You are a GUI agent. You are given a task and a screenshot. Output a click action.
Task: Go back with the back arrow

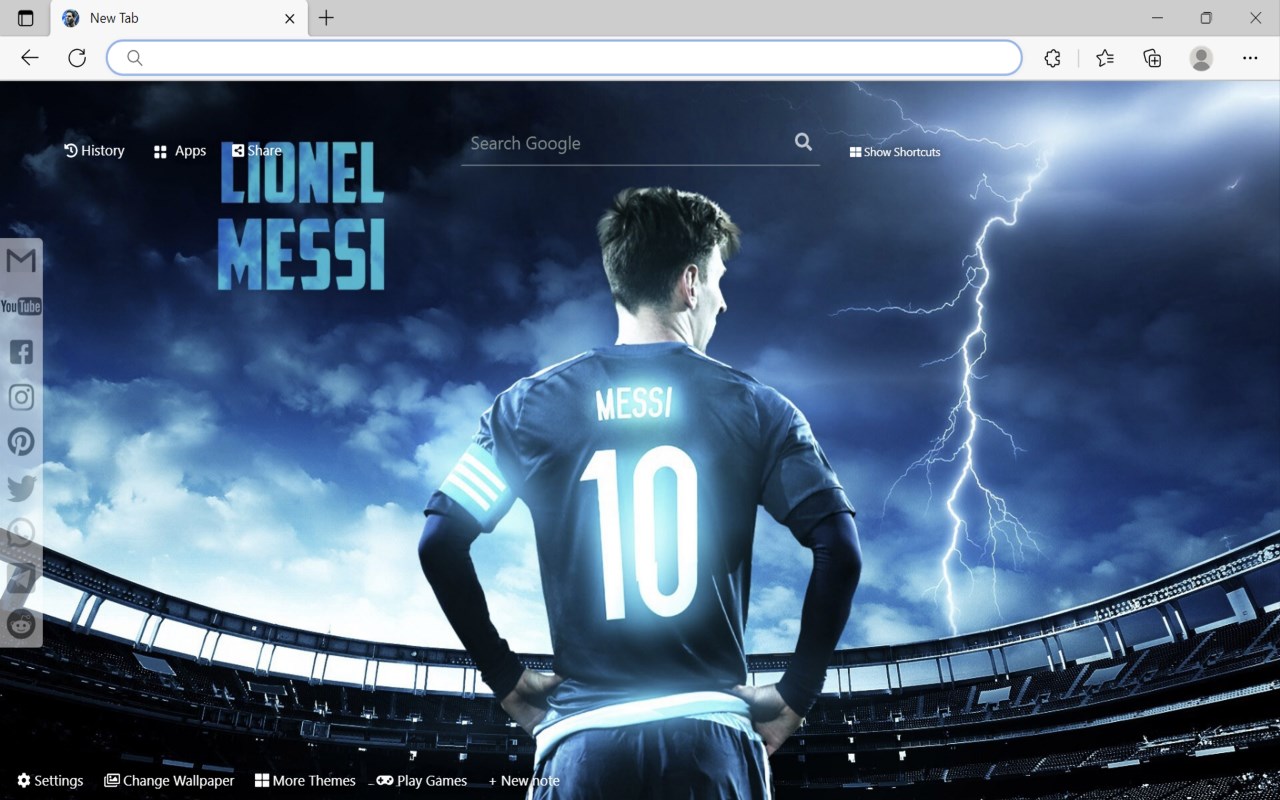[30, 58]
